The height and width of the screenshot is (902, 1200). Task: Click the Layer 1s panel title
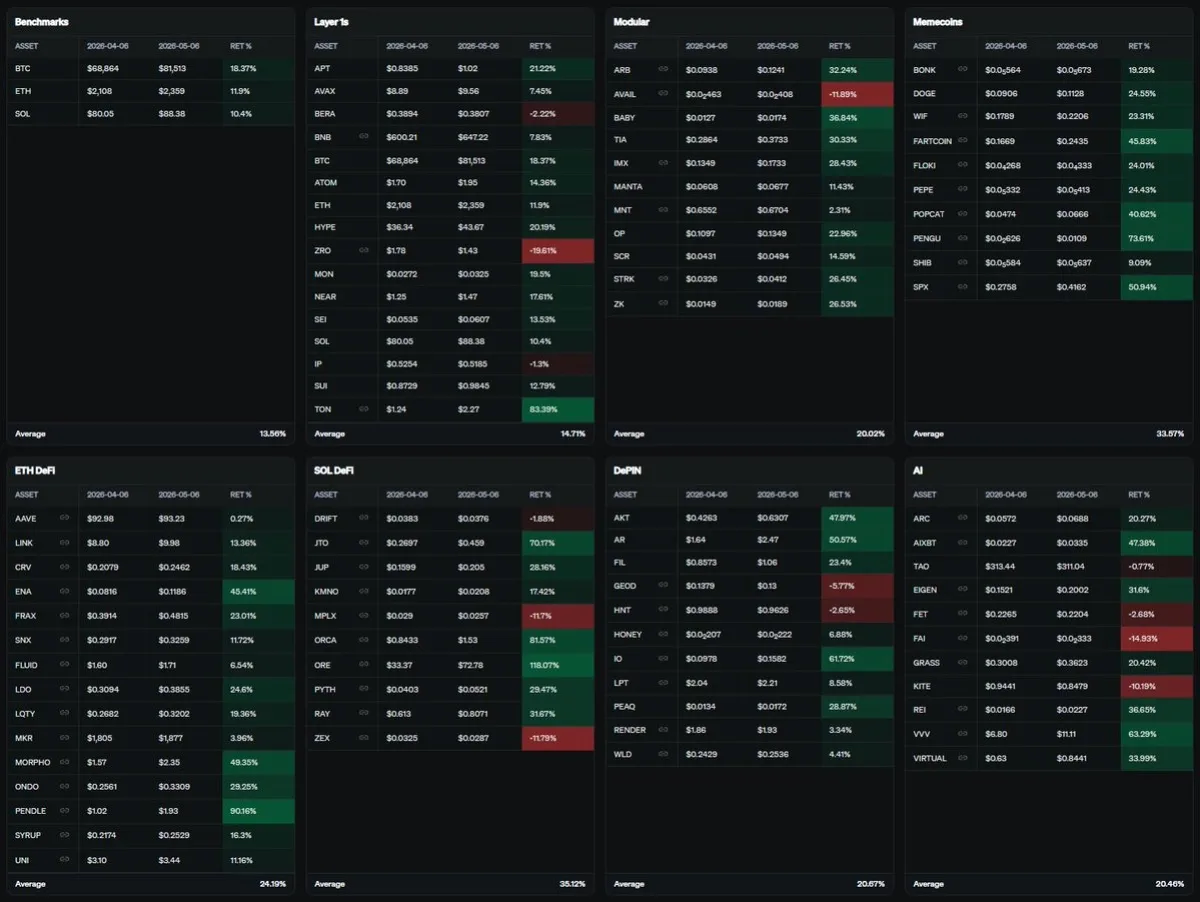(x=332, y=22)
